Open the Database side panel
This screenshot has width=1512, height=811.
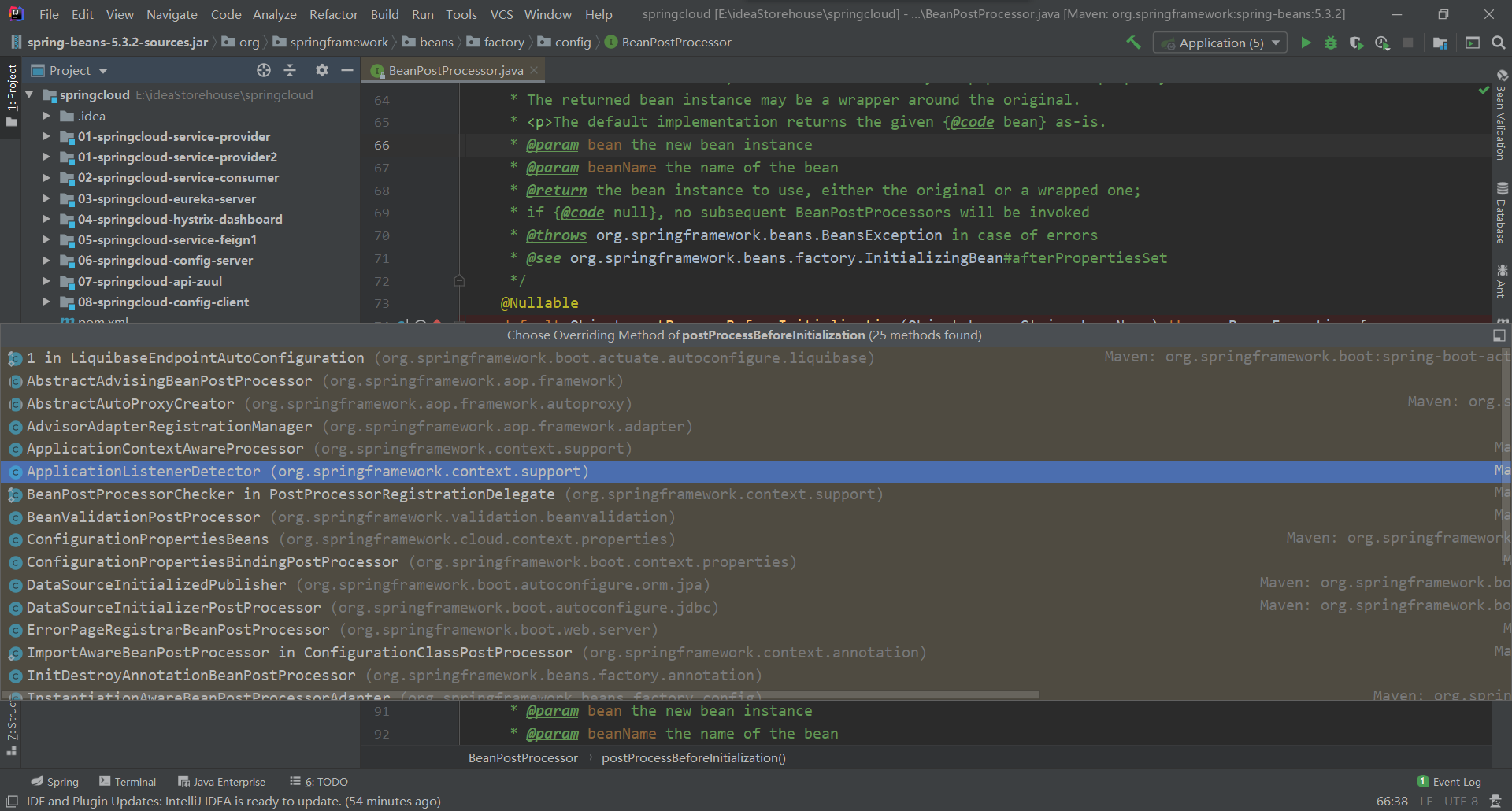(x=1502, y=213)
